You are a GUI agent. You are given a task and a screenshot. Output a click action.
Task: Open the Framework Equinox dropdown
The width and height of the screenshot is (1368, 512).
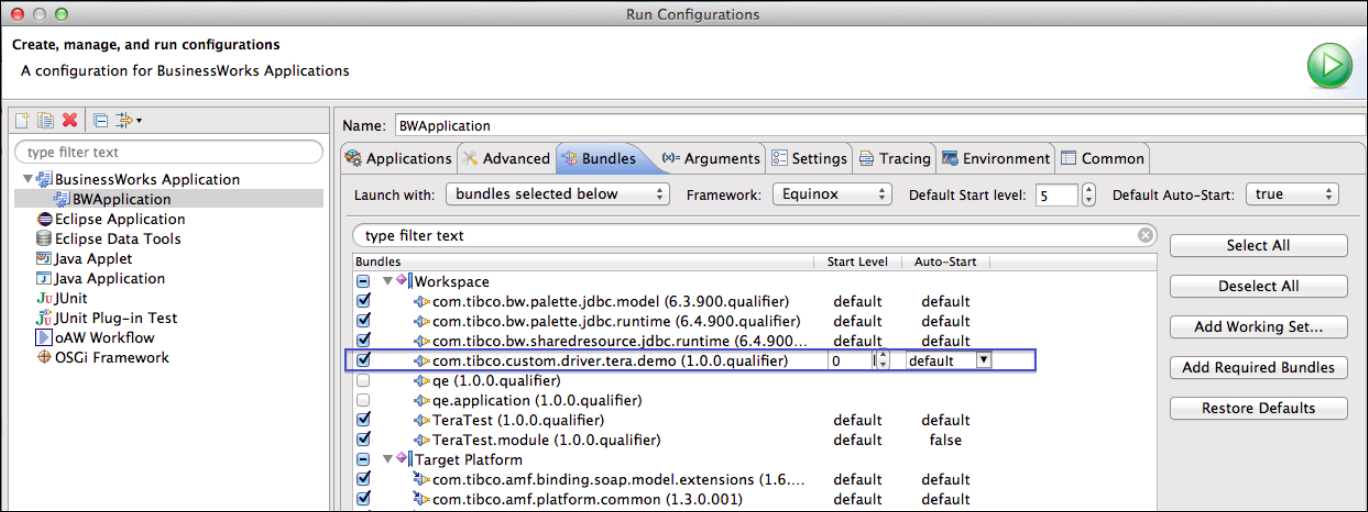(x=831, y=194)
